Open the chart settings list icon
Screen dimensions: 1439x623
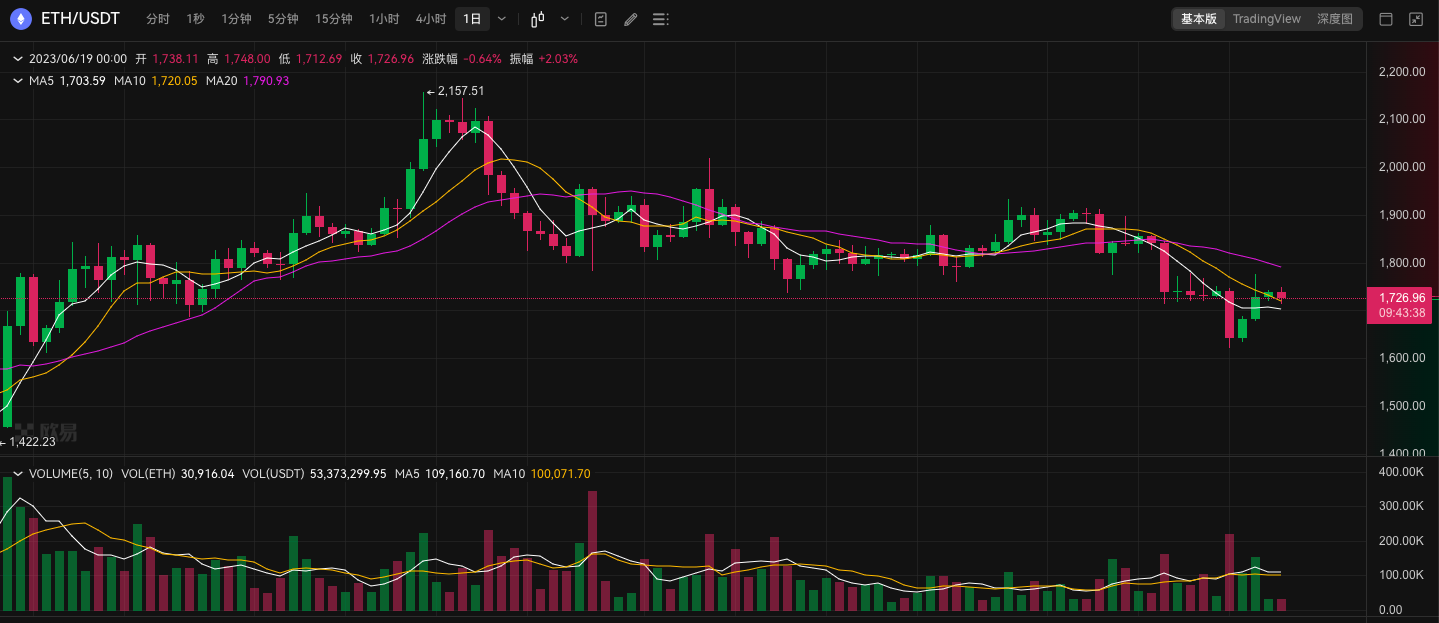[x=659, y=19]
